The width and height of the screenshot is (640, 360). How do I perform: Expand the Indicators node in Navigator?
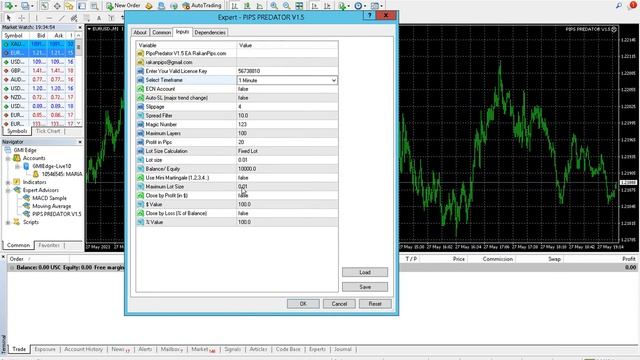pos(8,182)
